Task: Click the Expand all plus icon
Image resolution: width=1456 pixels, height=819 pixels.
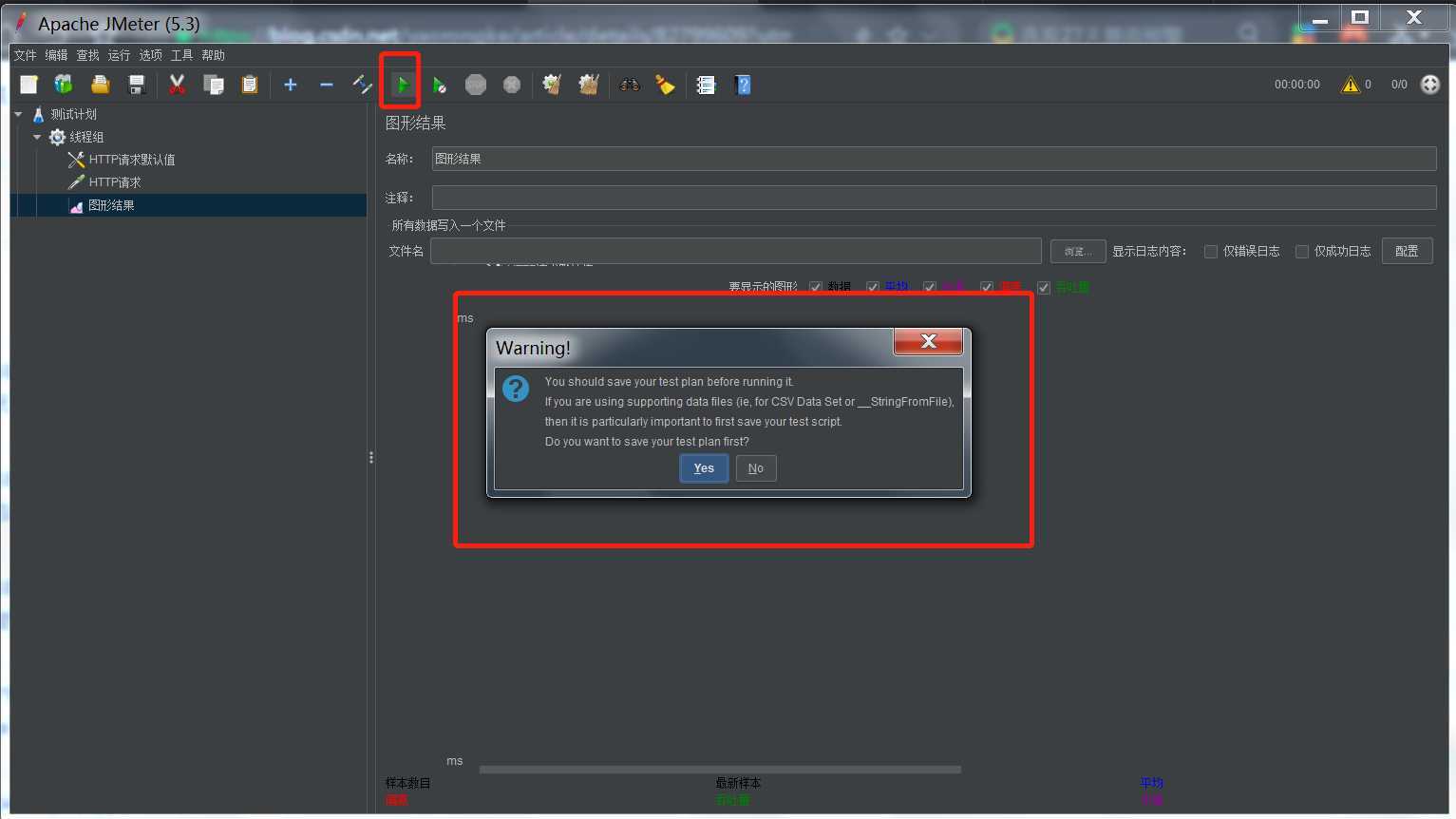Action: pyautogui.click(x=291, y=85)
